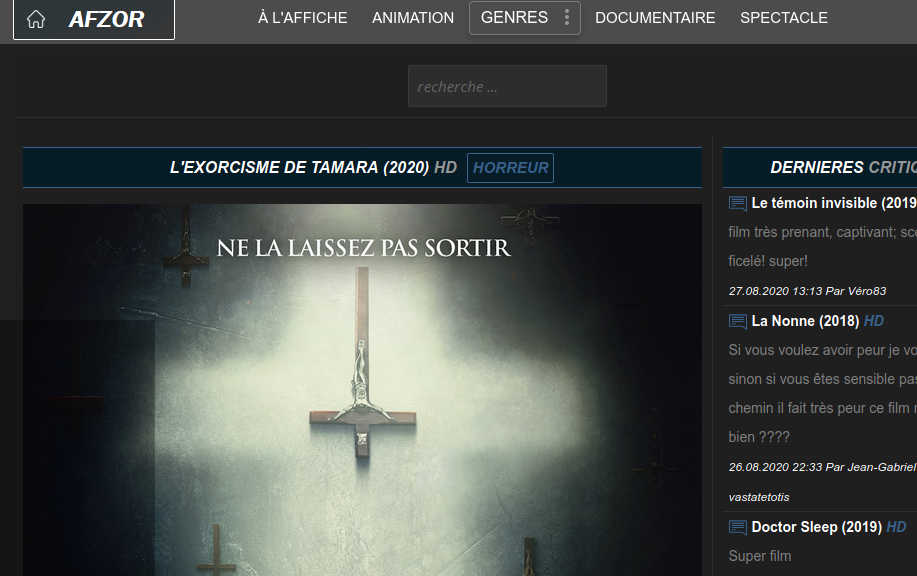
Task: Click comment icon beside Le témoin invisible
Action: click(x=737, y=204)
